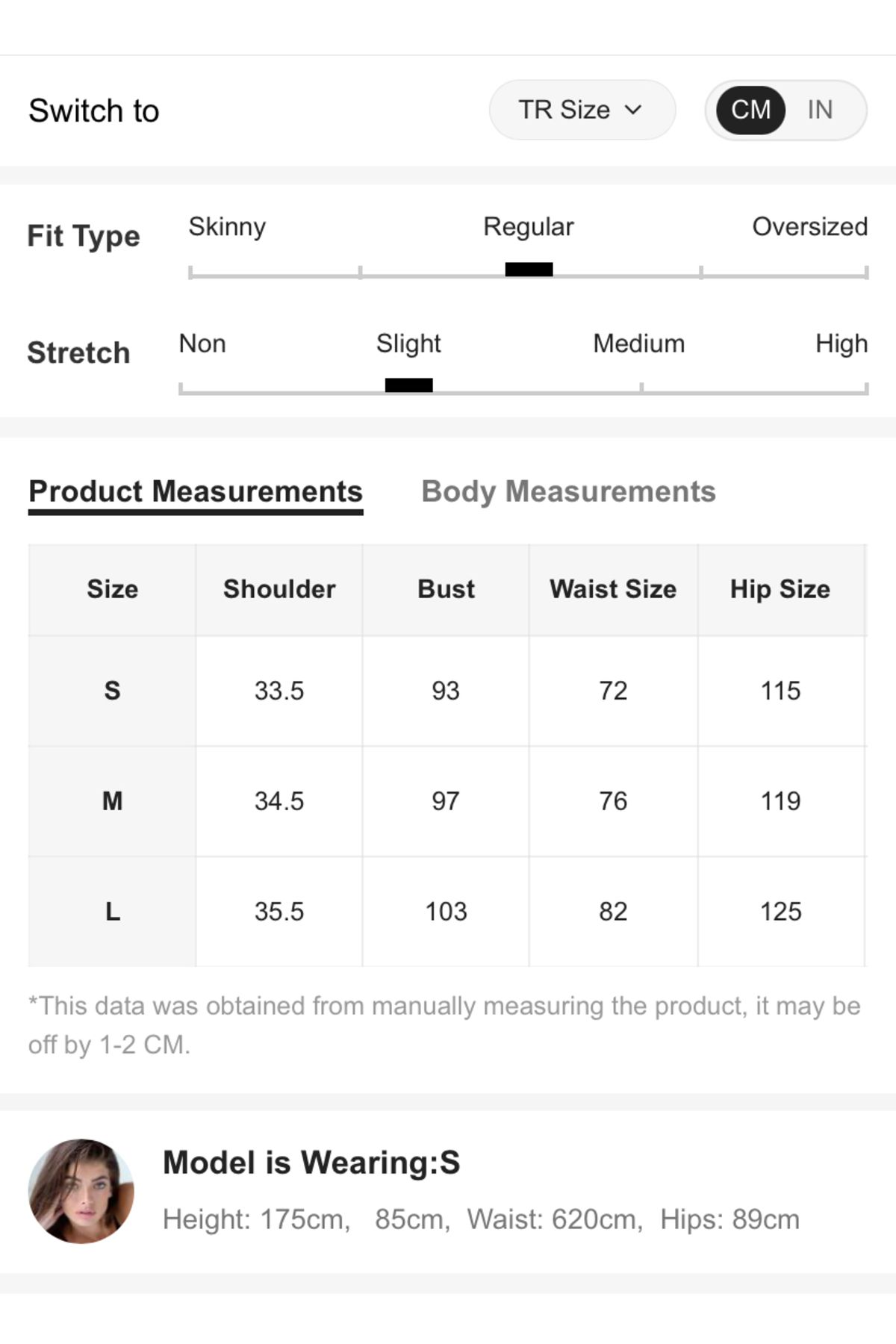Select the S size row
This screenshot has height=1344, width=896.
pos(447,691)
